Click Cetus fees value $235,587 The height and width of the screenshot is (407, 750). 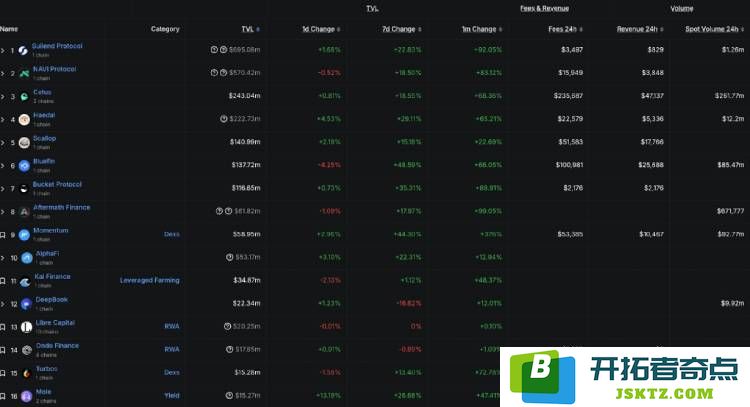pyautogui.click(x=568, y=96)
